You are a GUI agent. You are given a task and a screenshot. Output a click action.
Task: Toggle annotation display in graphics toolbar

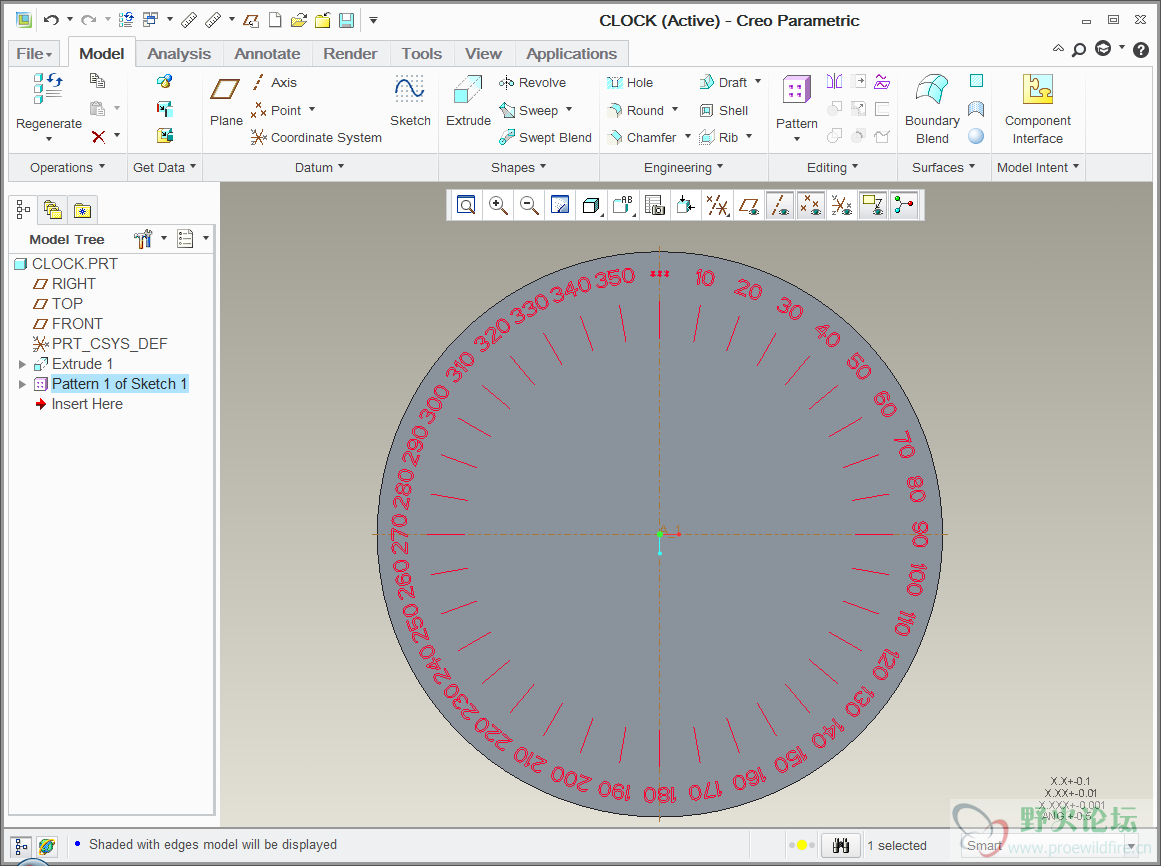click(x=873, y=205)
